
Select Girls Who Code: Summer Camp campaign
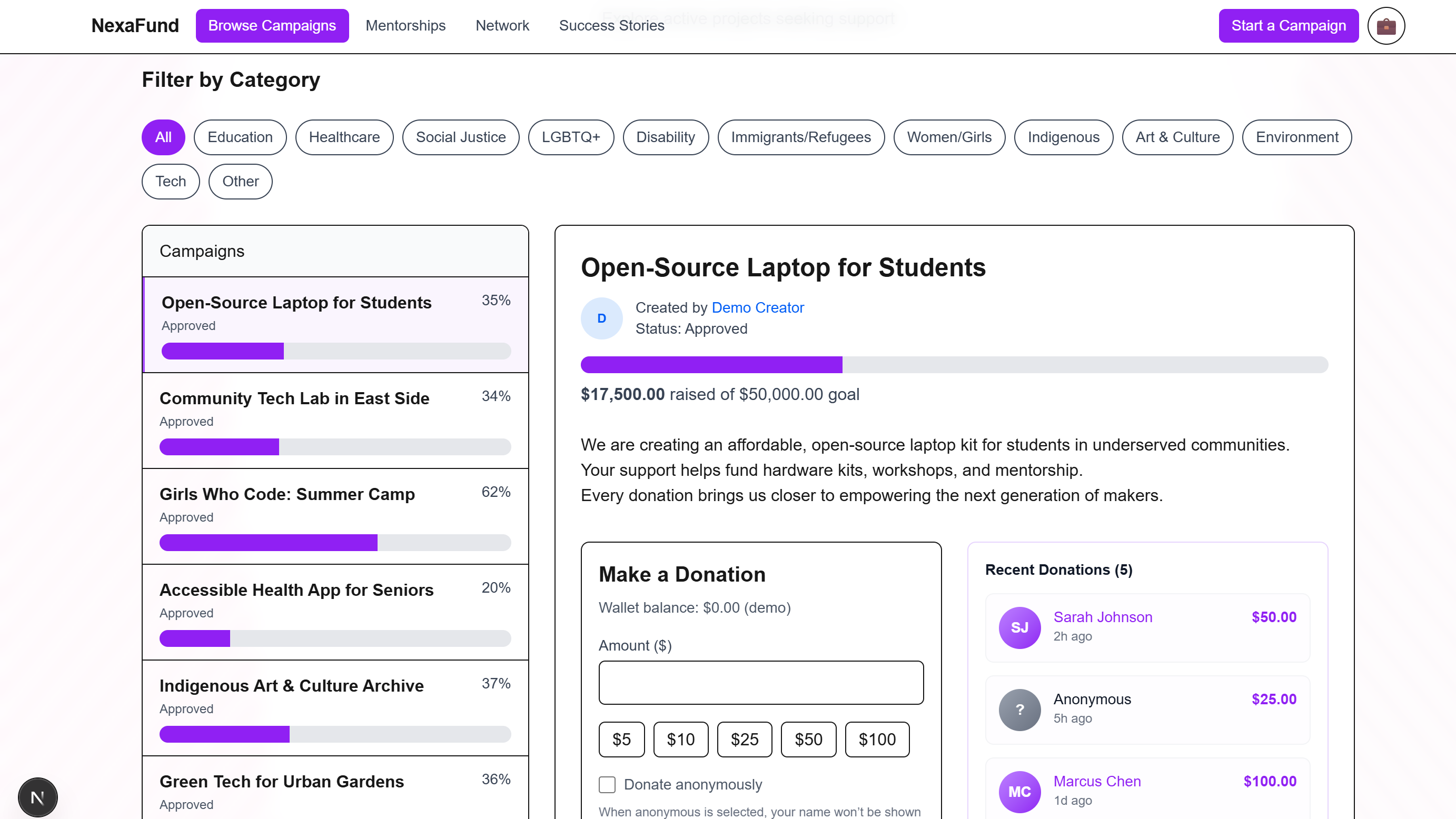point(287,494)
